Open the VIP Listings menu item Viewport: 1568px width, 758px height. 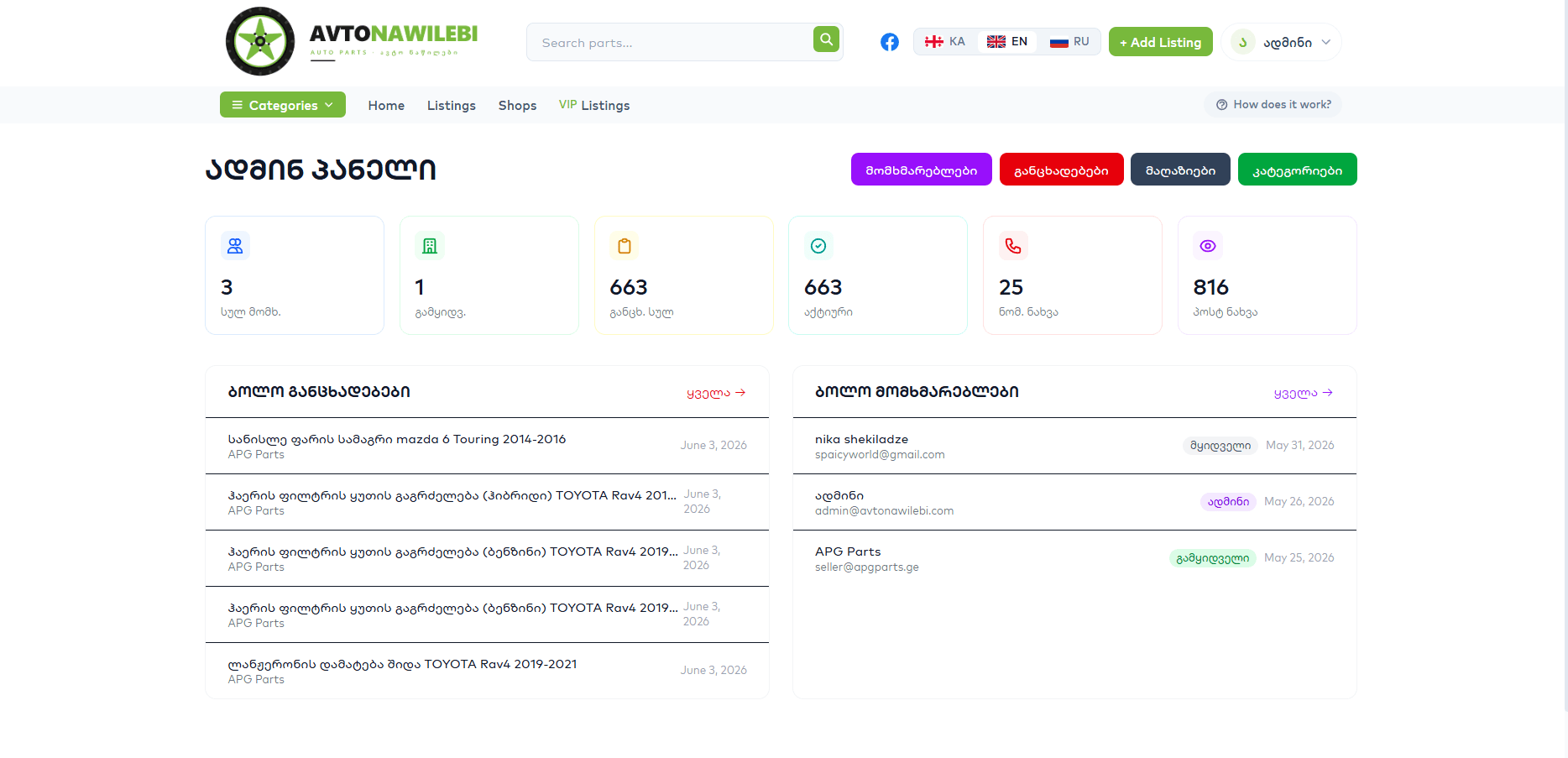pyautogui.click(x=594, y=105)
